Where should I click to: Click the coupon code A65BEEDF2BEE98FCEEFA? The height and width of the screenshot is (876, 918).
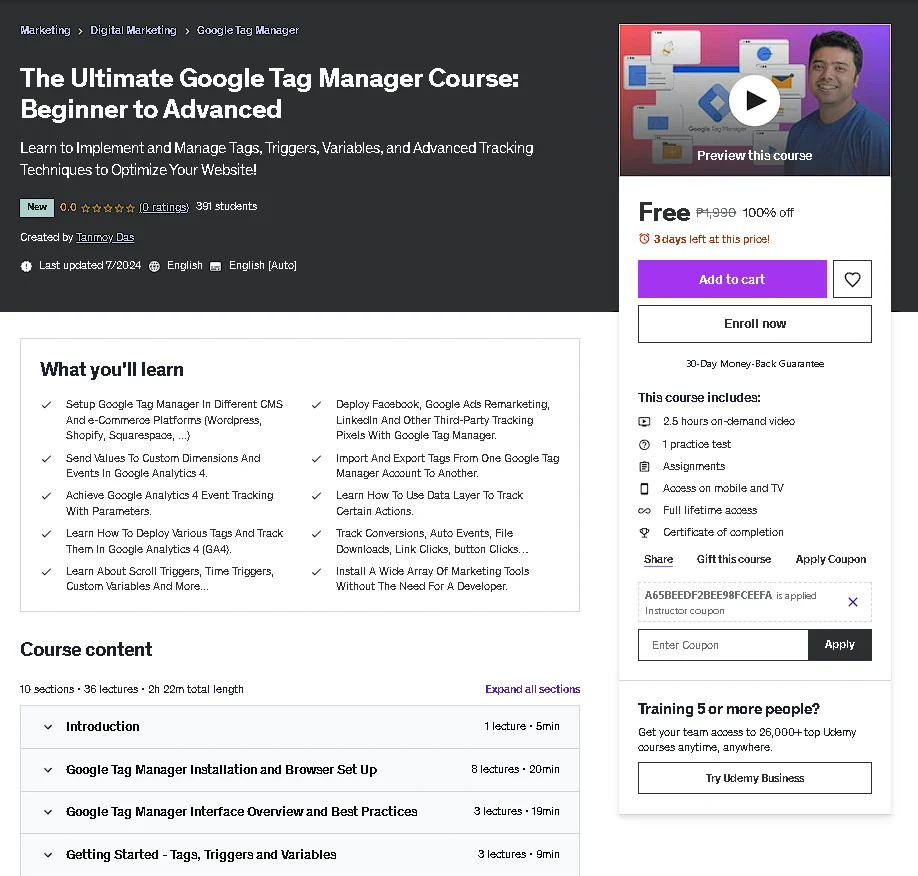pyautogui.click(x=708, y=595)
